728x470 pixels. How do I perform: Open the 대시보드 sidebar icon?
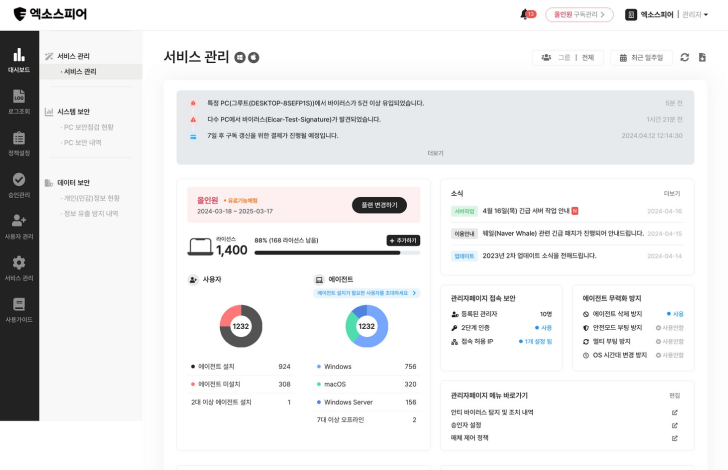19,60
